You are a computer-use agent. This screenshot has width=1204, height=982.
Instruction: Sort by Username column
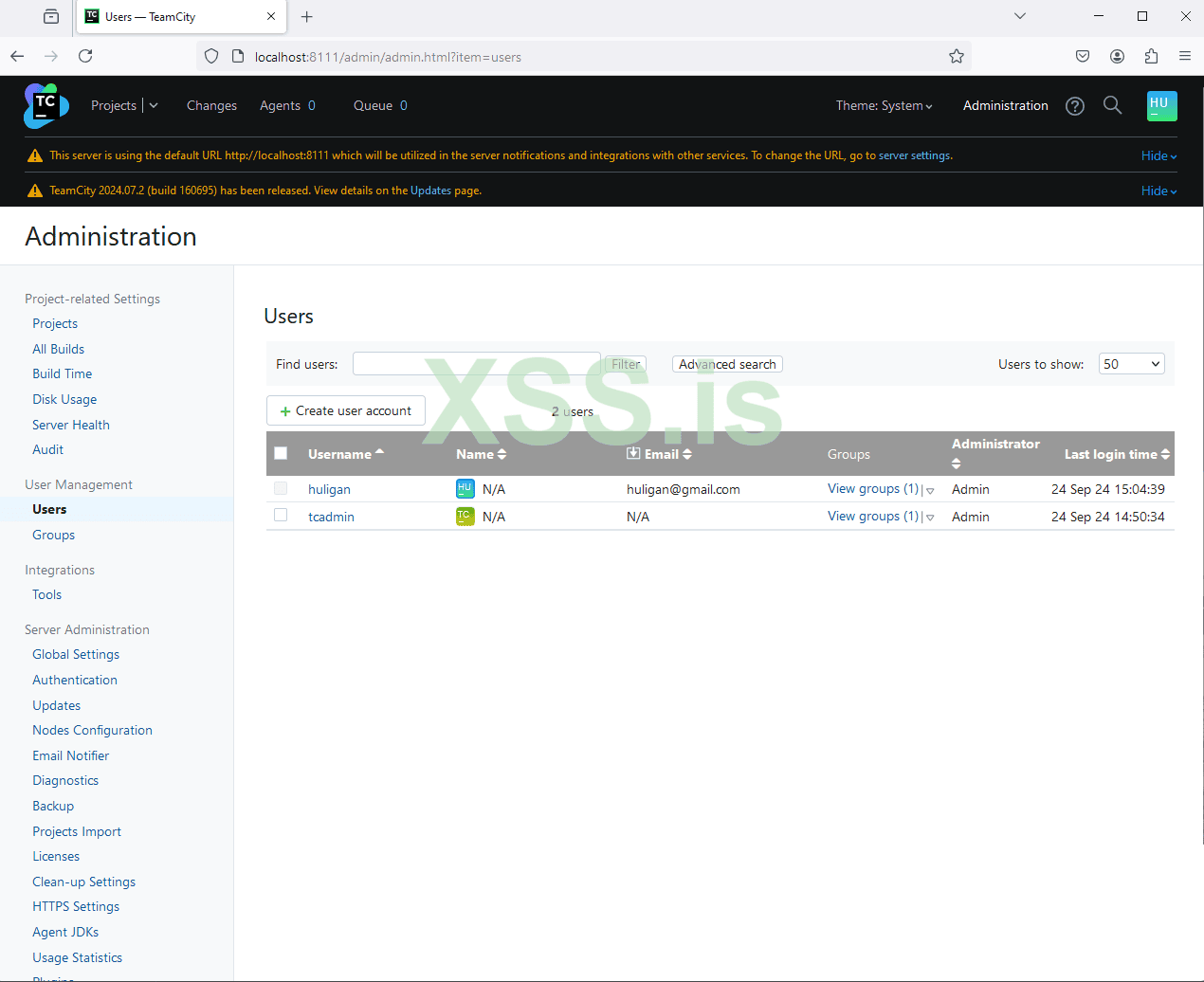(345, 454)
